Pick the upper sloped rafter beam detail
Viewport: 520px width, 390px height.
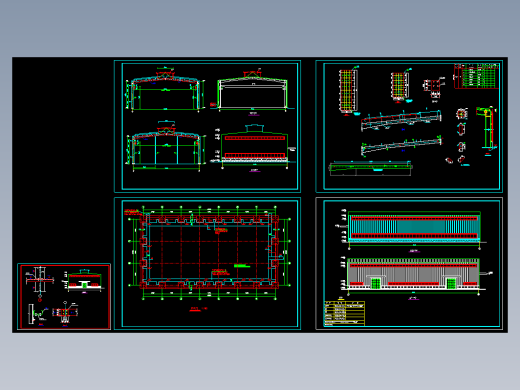[x=401, y=121]
